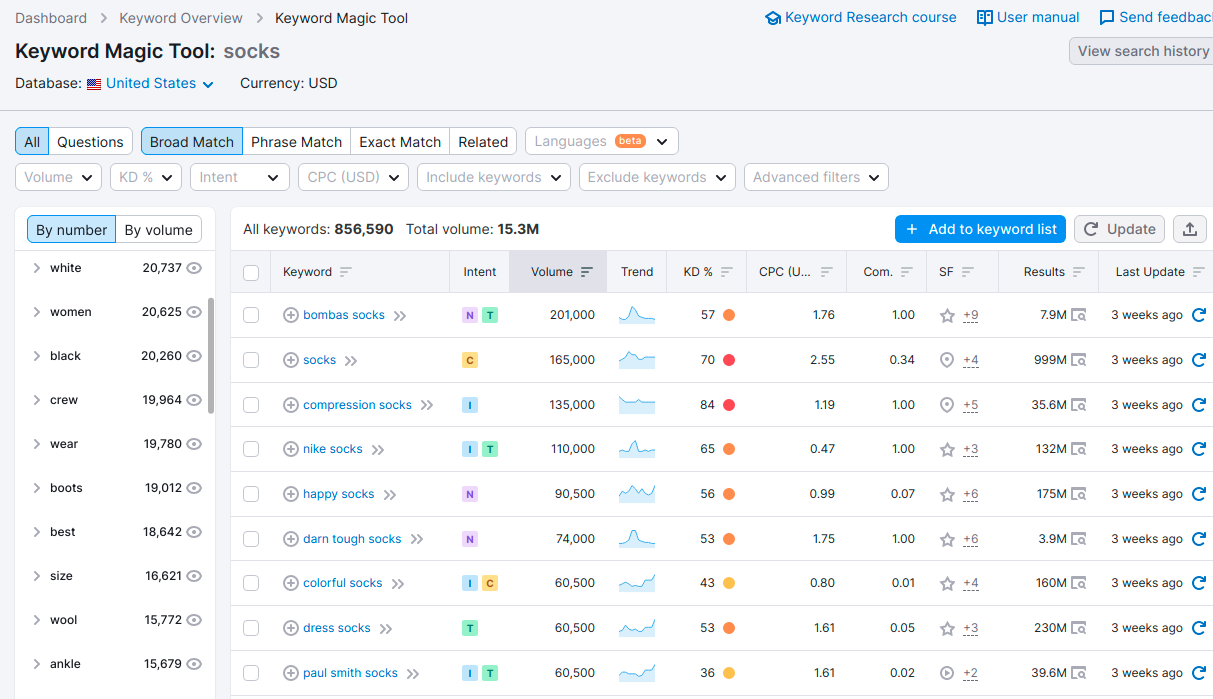Open the KD % filter dropdown

coord(146,177)
